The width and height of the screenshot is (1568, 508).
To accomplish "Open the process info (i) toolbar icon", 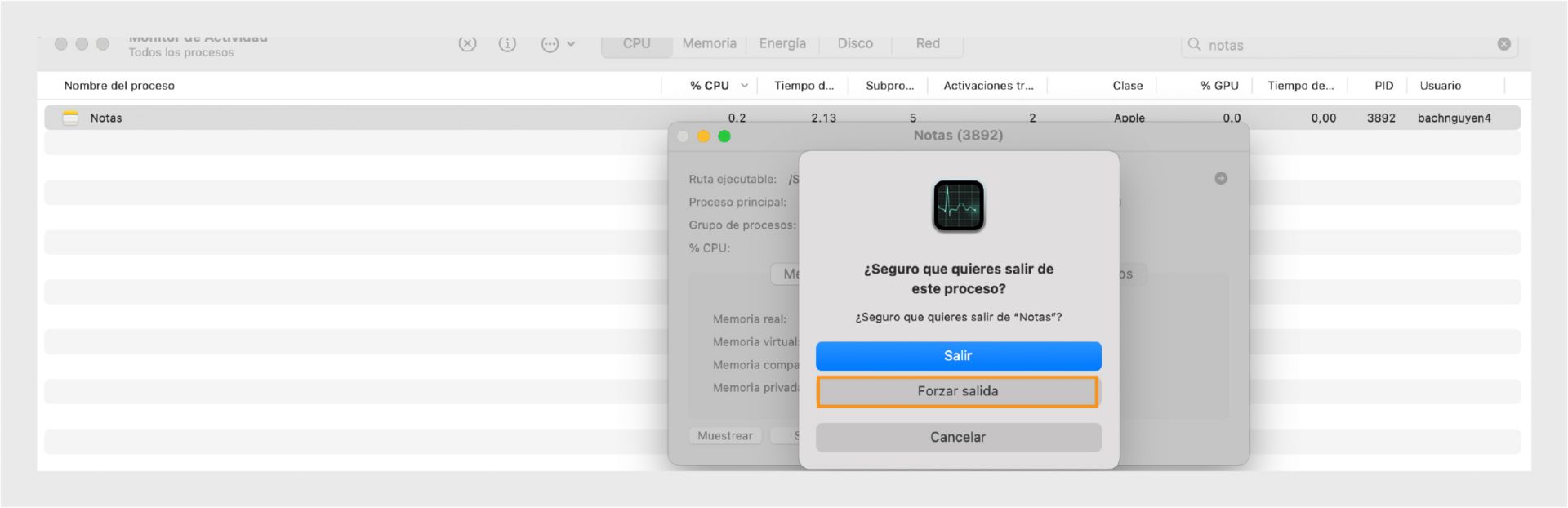I will (x=507, y=44).
